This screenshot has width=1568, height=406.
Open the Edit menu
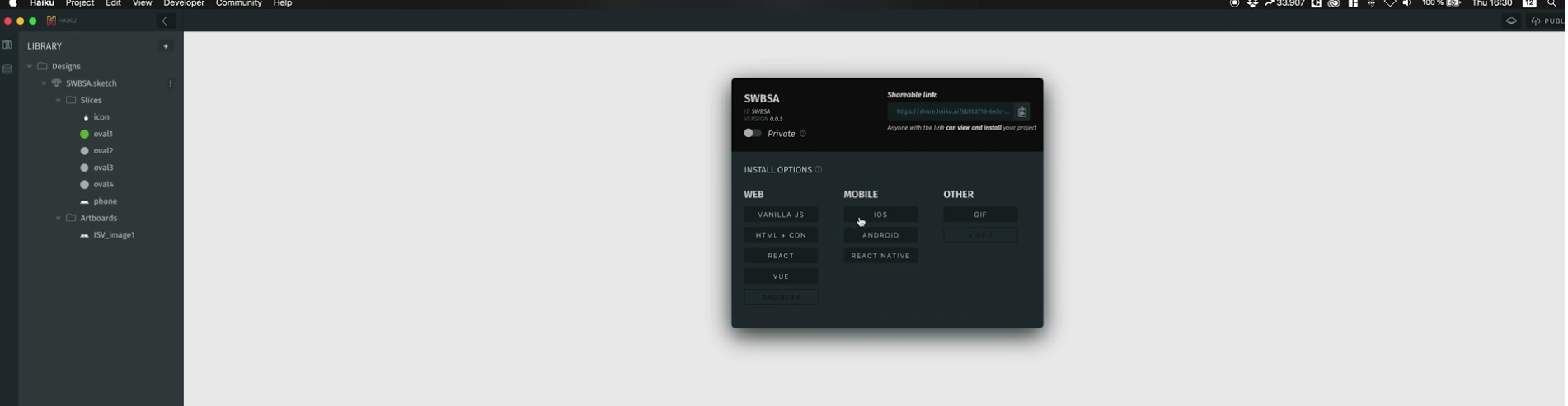click(x=114, y=4)
